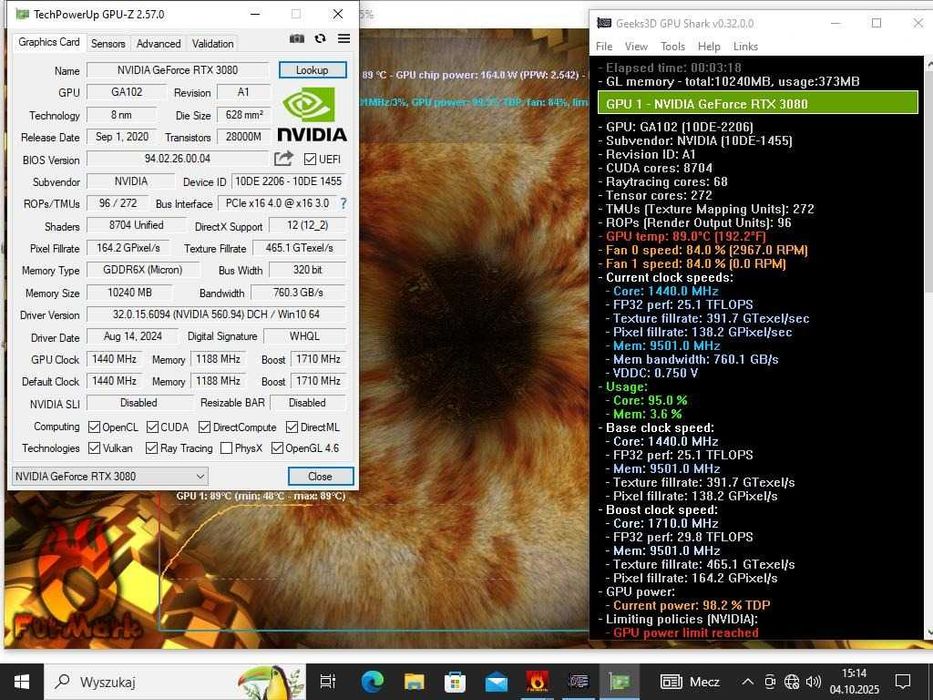
Task: Click the Bandwidth 760.3 GB/s field
Action: (298, 292)
